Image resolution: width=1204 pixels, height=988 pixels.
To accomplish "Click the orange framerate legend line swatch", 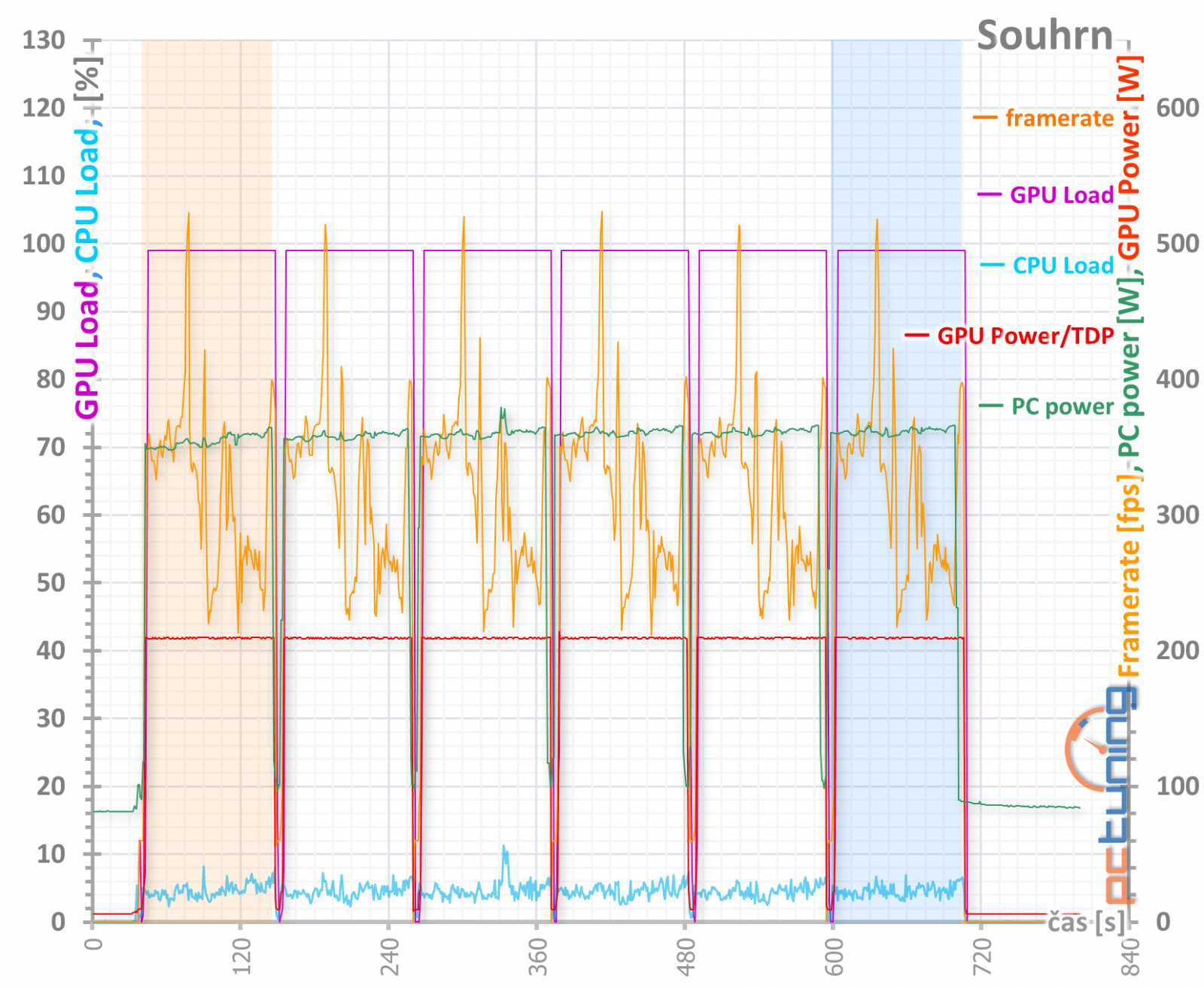I will 985,118.
